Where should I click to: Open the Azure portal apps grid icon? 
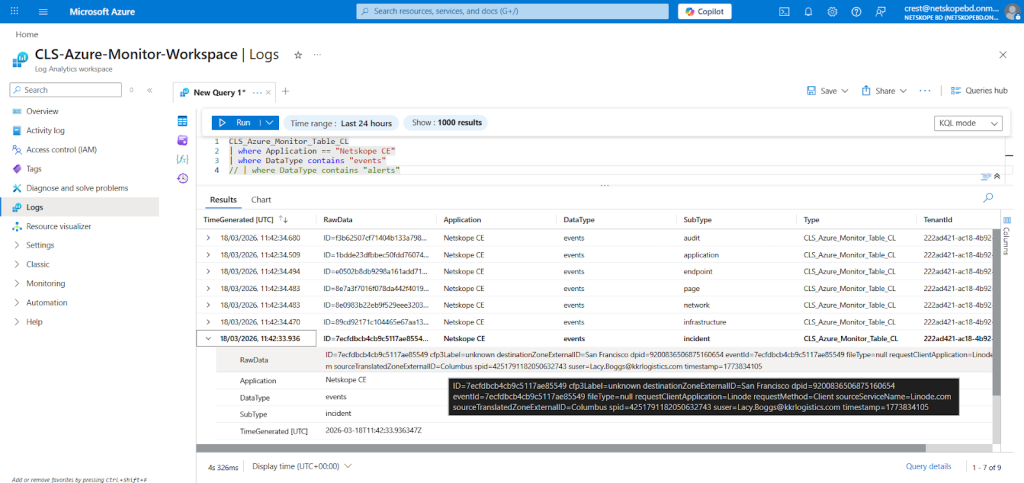(15, 11)
